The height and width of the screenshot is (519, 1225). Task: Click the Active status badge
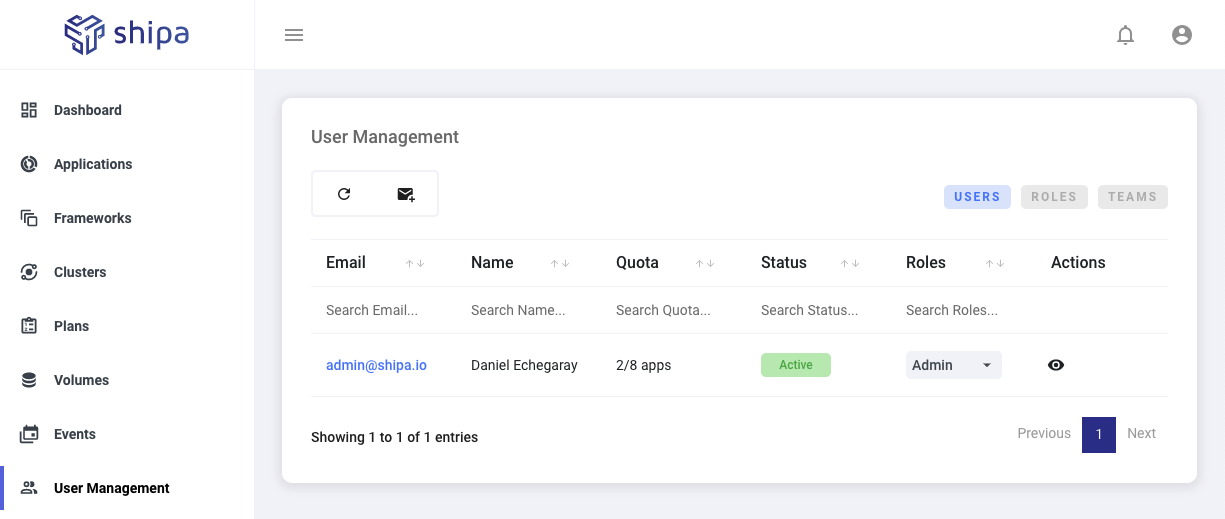pyautogui.click(x=796, y=365)
